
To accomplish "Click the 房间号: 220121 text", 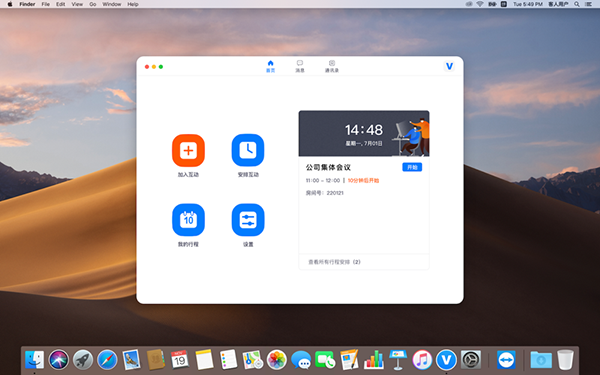I will coord(324,193).
